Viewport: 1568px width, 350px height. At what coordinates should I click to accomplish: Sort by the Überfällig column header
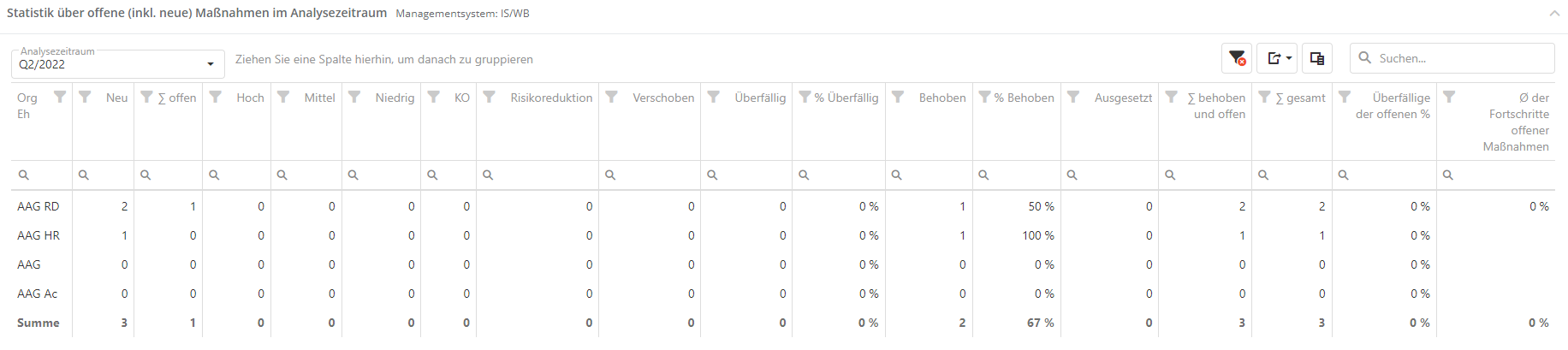(760, 98)
